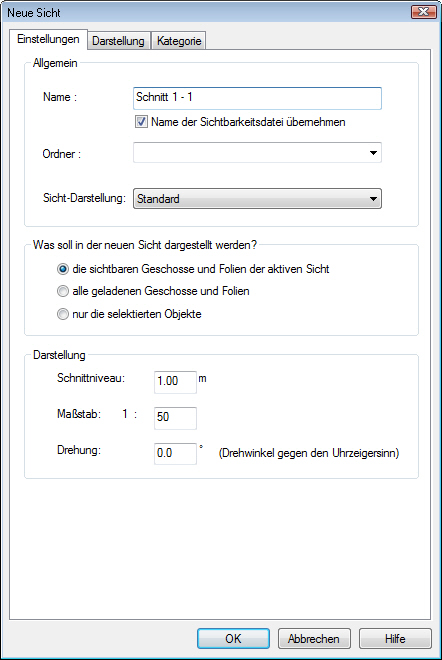The width and height of the screenshot is (442, 660).
Task: Select nur die selektierten Objekte radio button
Action: coord(63,314)
